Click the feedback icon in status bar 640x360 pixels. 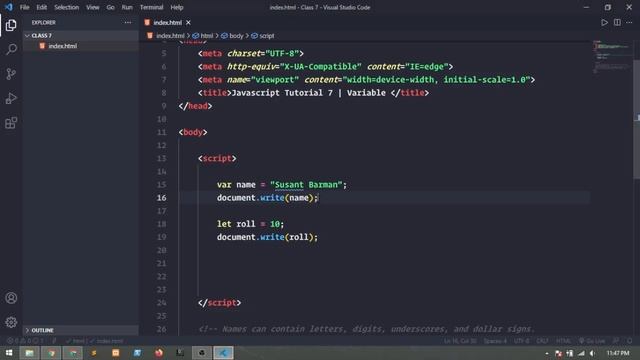coord(616,341)
